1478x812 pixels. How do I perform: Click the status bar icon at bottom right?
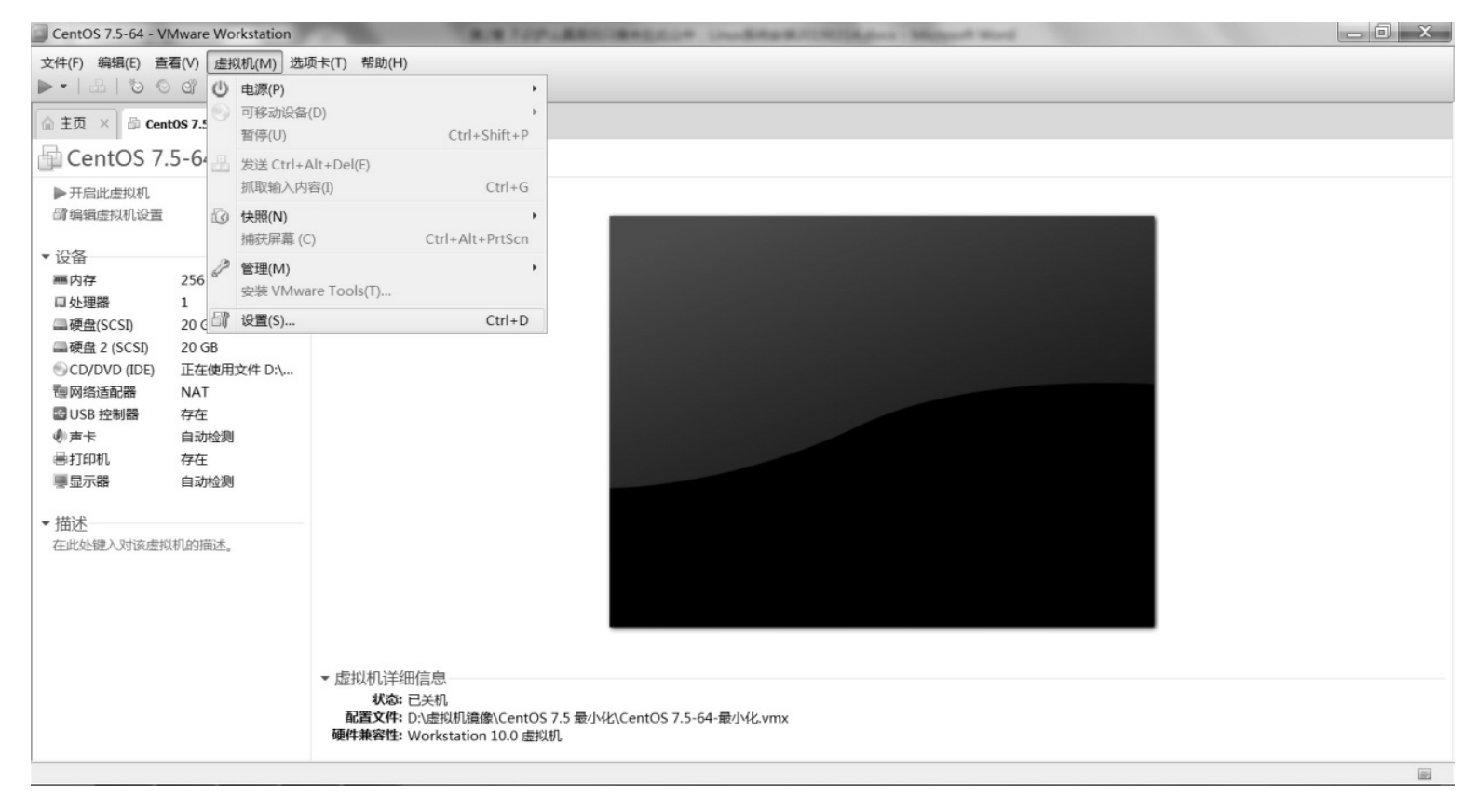pyautogui.click(x=1424, y=774)
